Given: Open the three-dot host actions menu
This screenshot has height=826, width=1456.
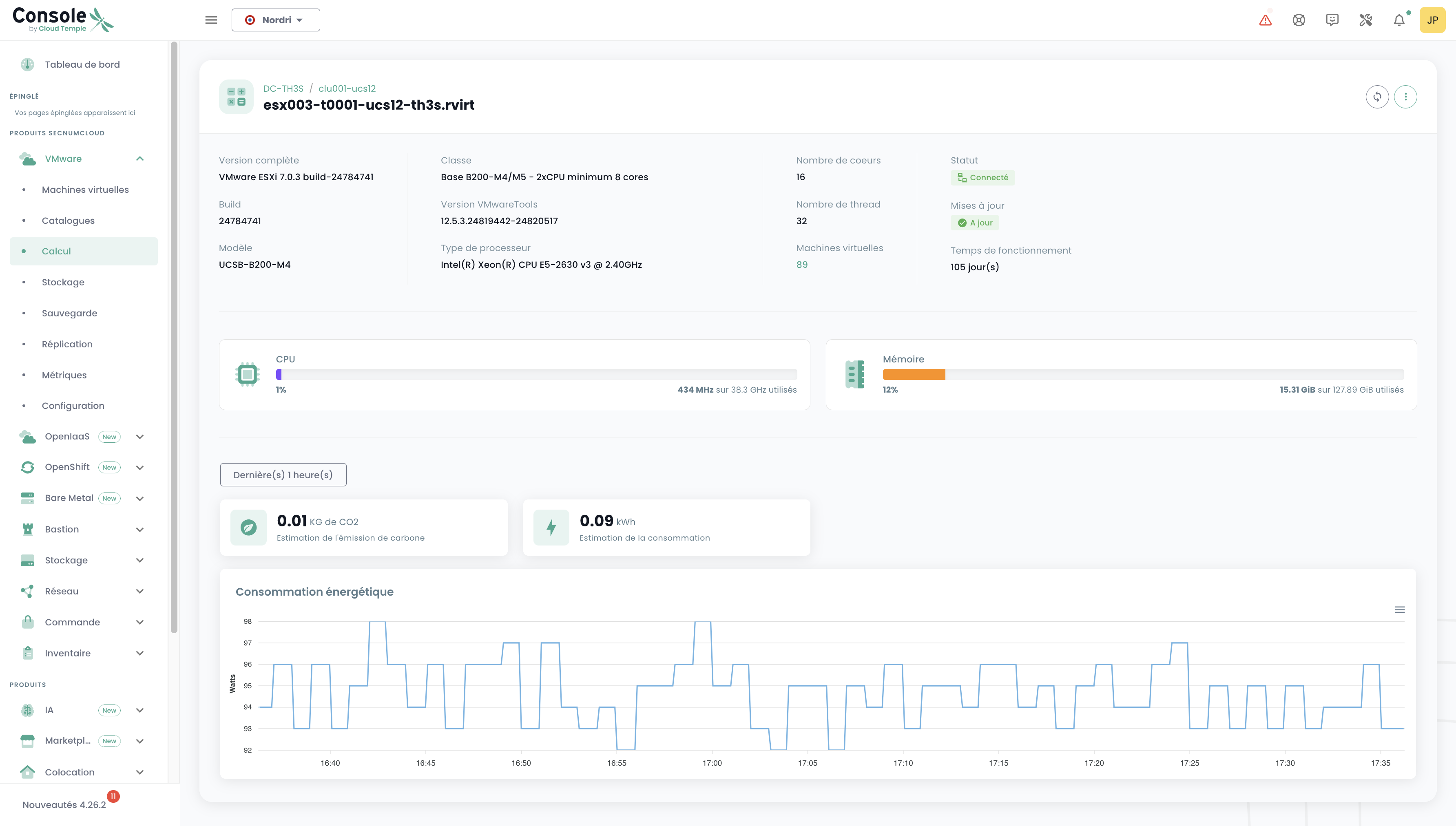Looking at the screenshot, I should pos(1405,97).
